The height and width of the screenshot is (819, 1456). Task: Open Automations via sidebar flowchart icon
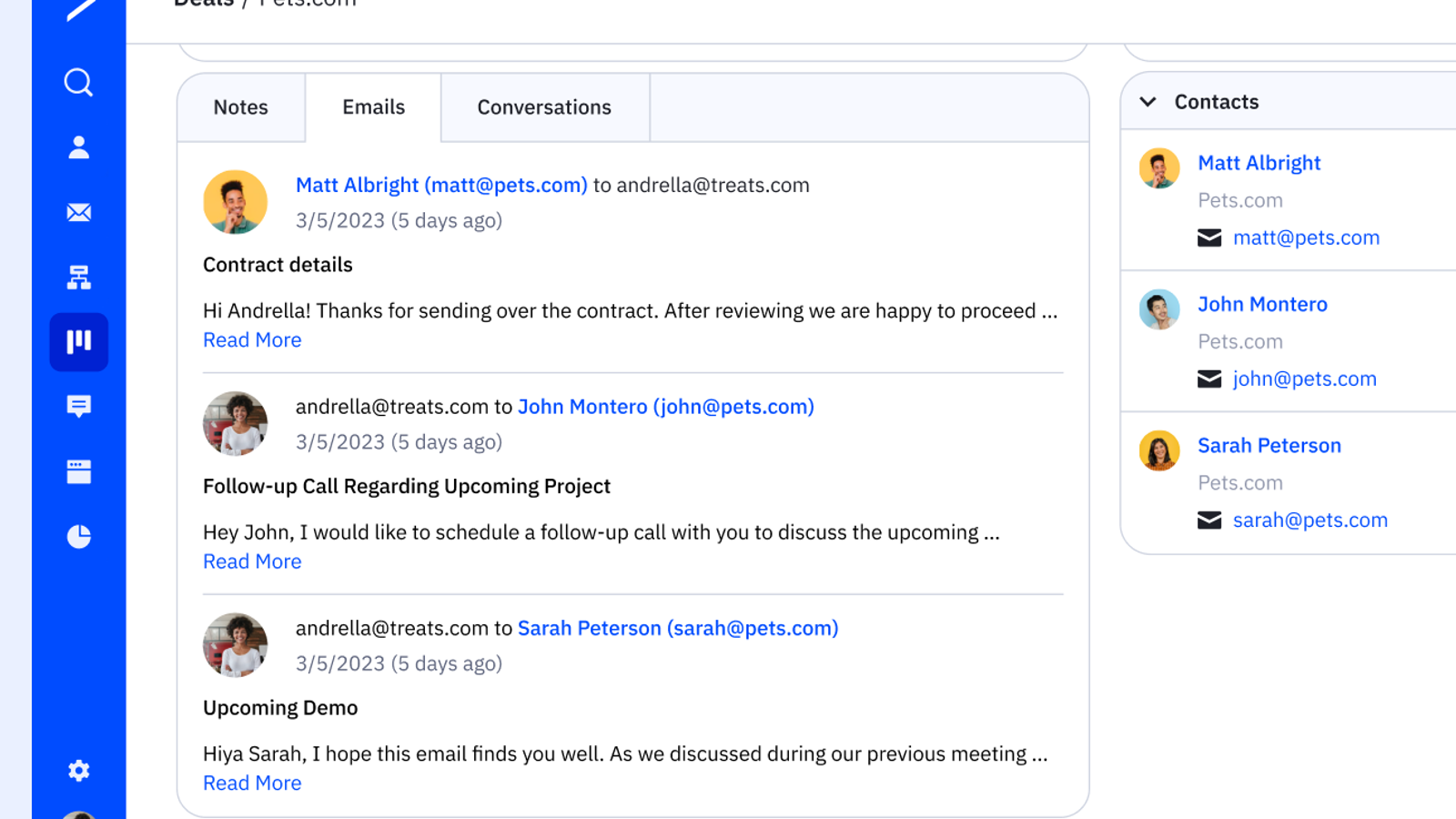click(78, 278)
